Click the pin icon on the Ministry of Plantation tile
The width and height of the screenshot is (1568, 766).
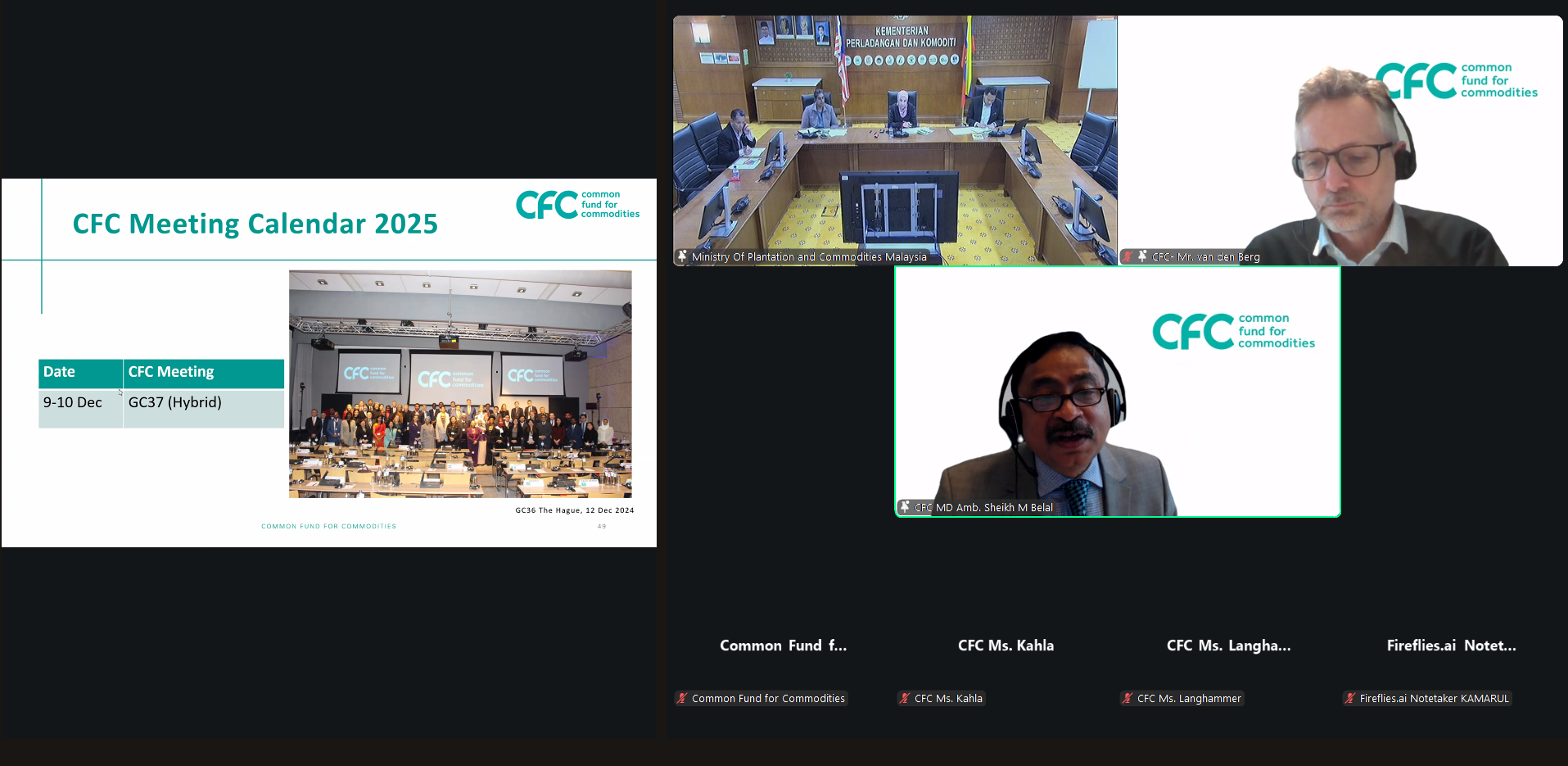click(682, 256)
